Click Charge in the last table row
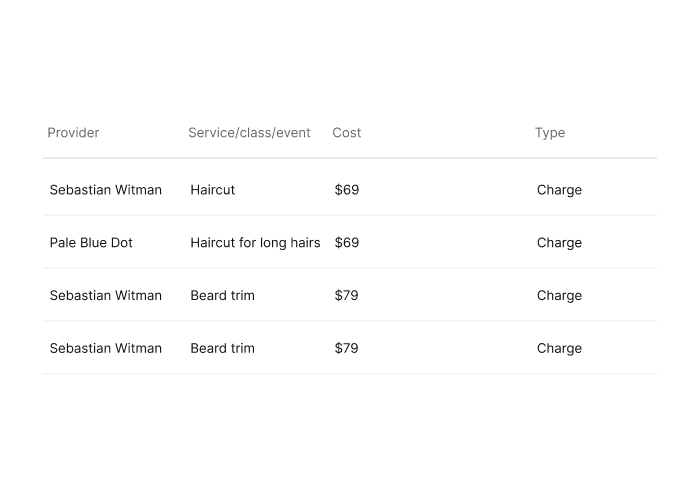Viewport: 700px width, 480px height. point(559,348)
